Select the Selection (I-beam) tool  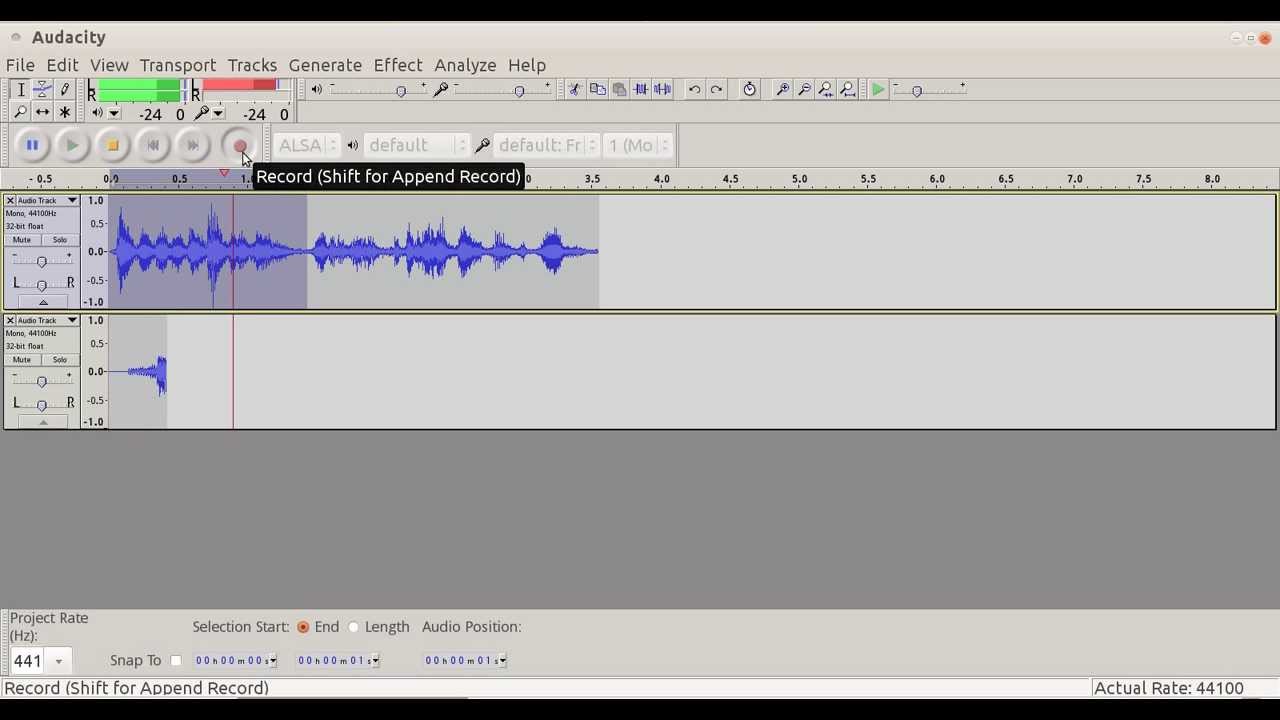point(20,90)
